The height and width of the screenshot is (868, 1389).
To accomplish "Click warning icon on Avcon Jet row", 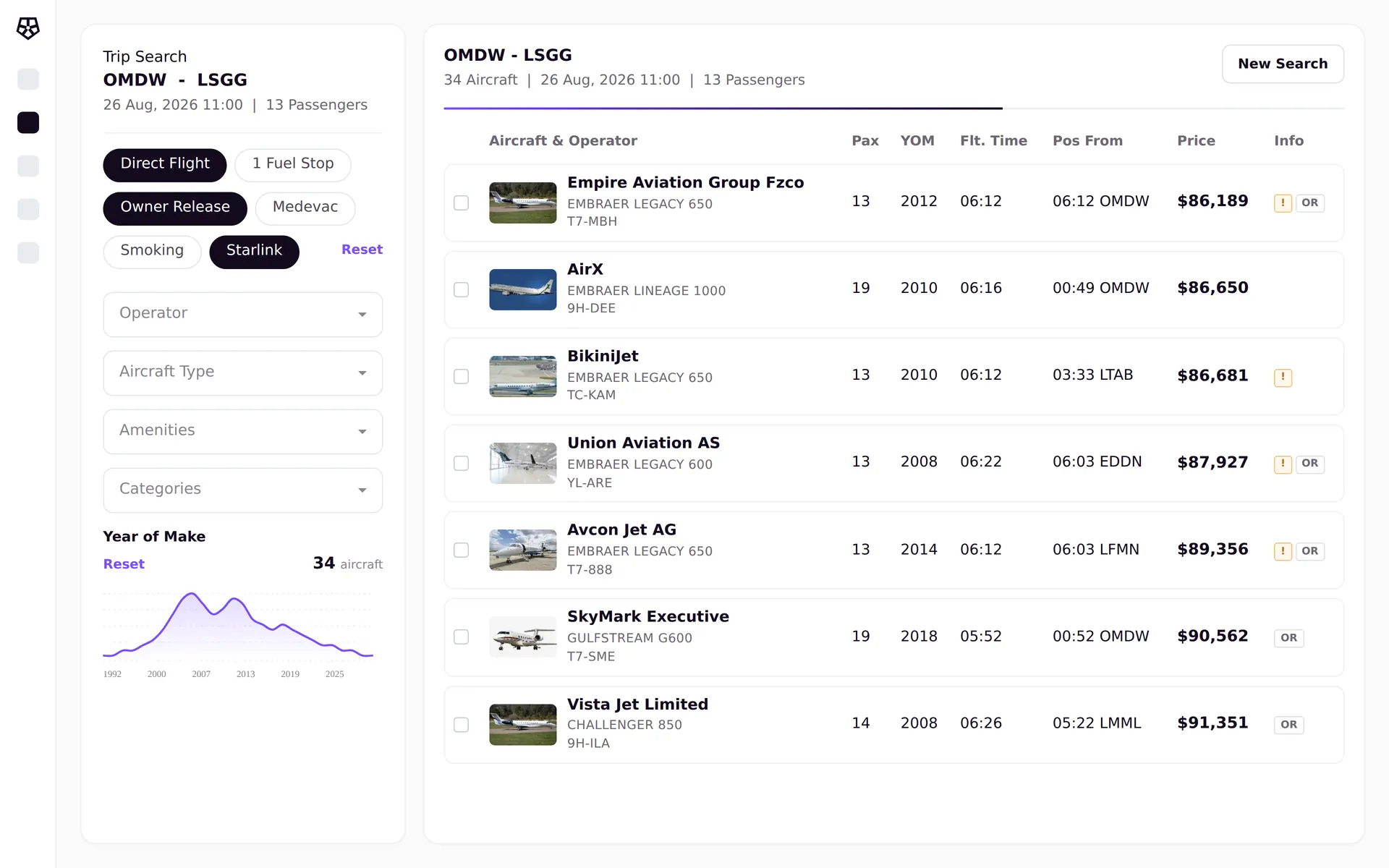I will [1283, 551].
